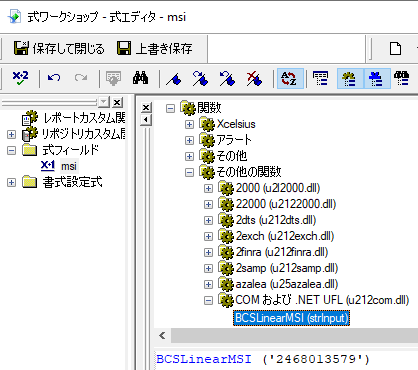
Task: Click the greyed redo arrow icon
Action: click(81, 79)
